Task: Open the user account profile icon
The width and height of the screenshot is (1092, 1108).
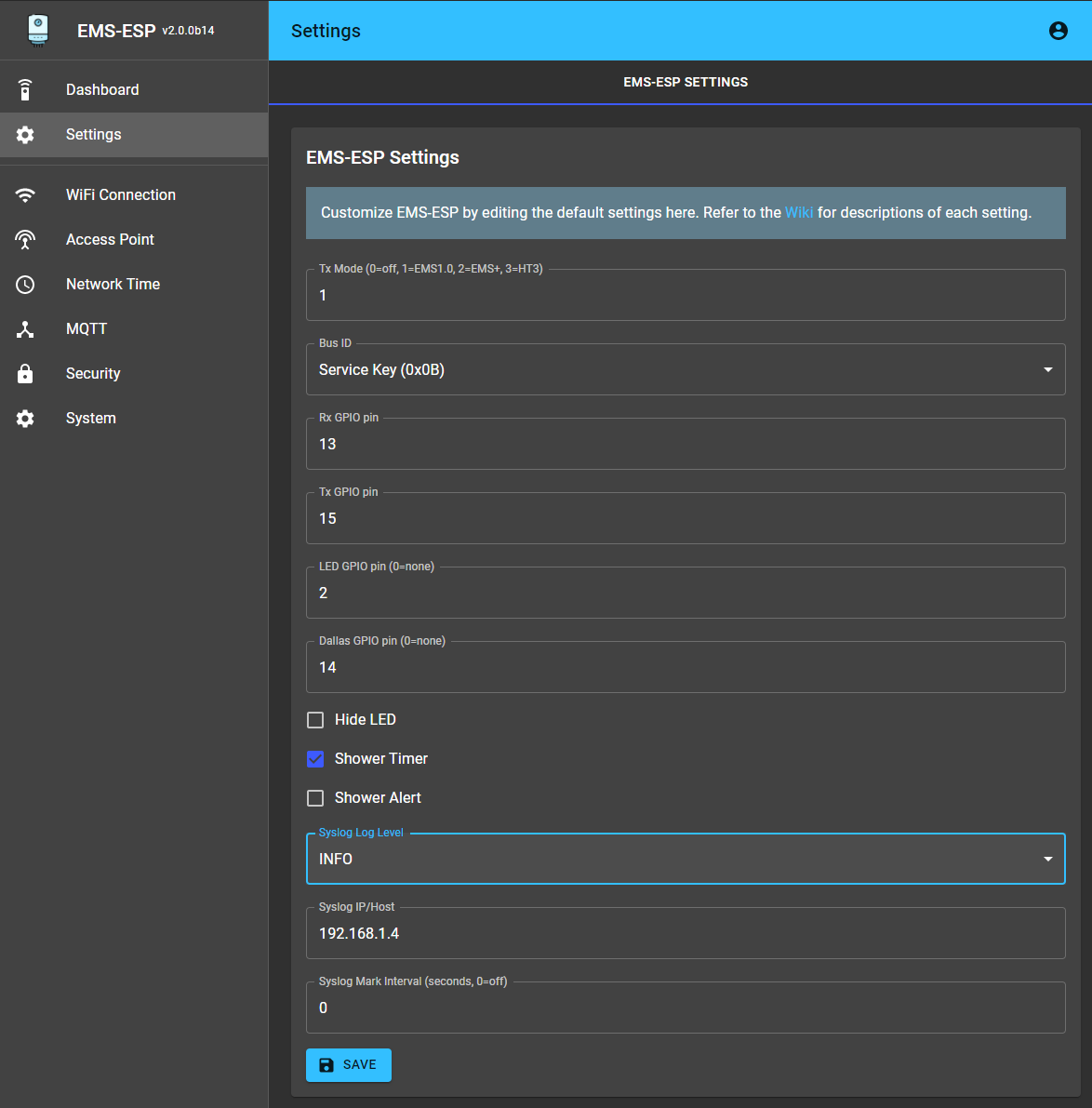Action: click(x=1058, y=31)
